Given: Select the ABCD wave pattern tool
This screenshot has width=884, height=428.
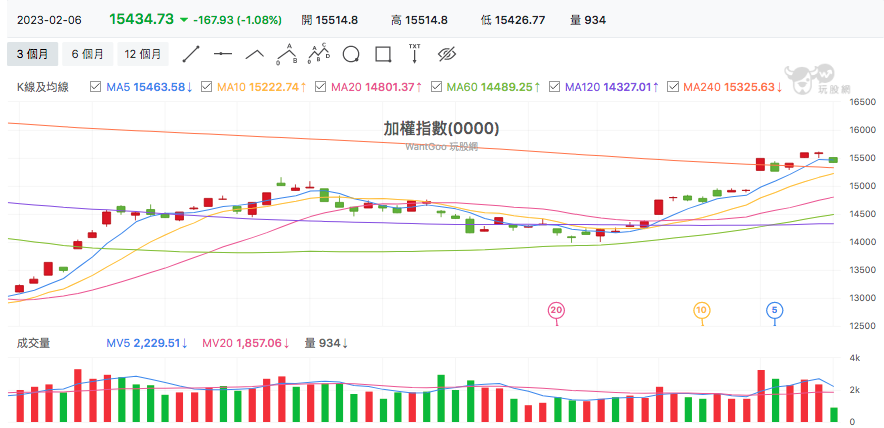Looking at the screenshot, I should [319, 54].
